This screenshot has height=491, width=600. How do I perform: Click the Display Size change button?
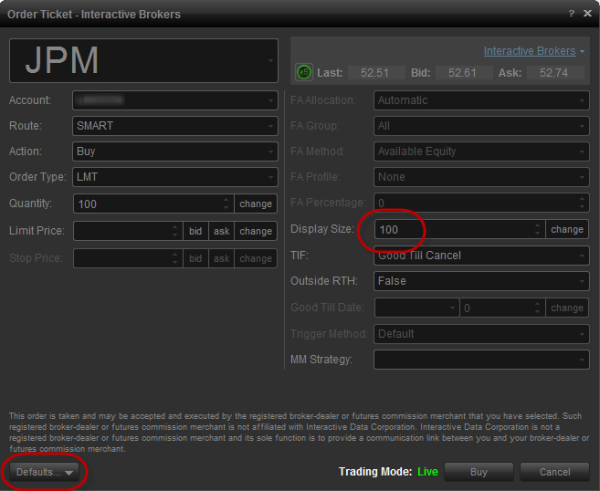567,229
